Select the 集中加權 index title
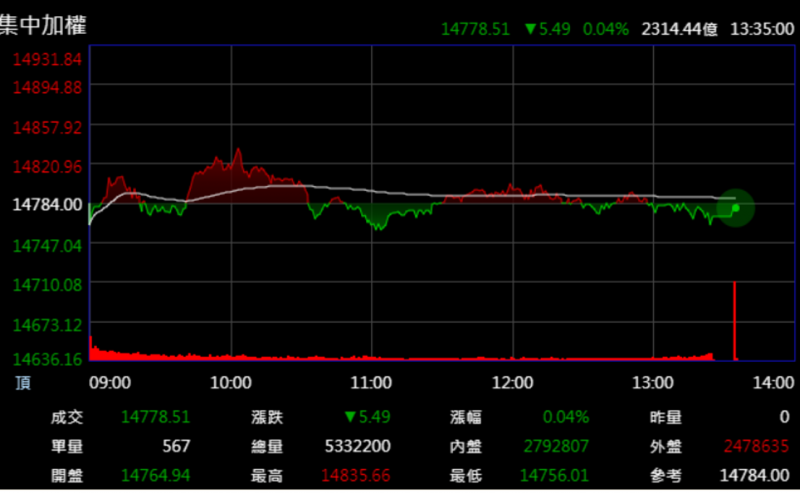800x493 pixels. [x=44, y=26]
